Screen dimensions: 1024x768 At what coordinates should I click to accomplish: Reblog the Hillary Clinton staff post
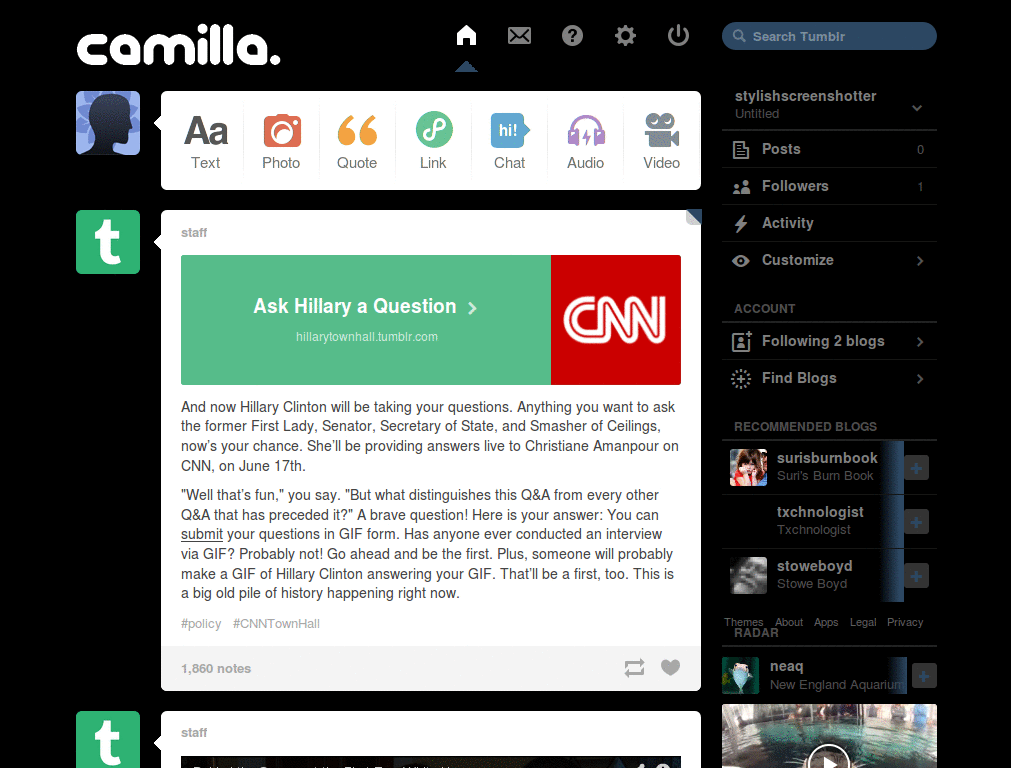coord(634,667)
